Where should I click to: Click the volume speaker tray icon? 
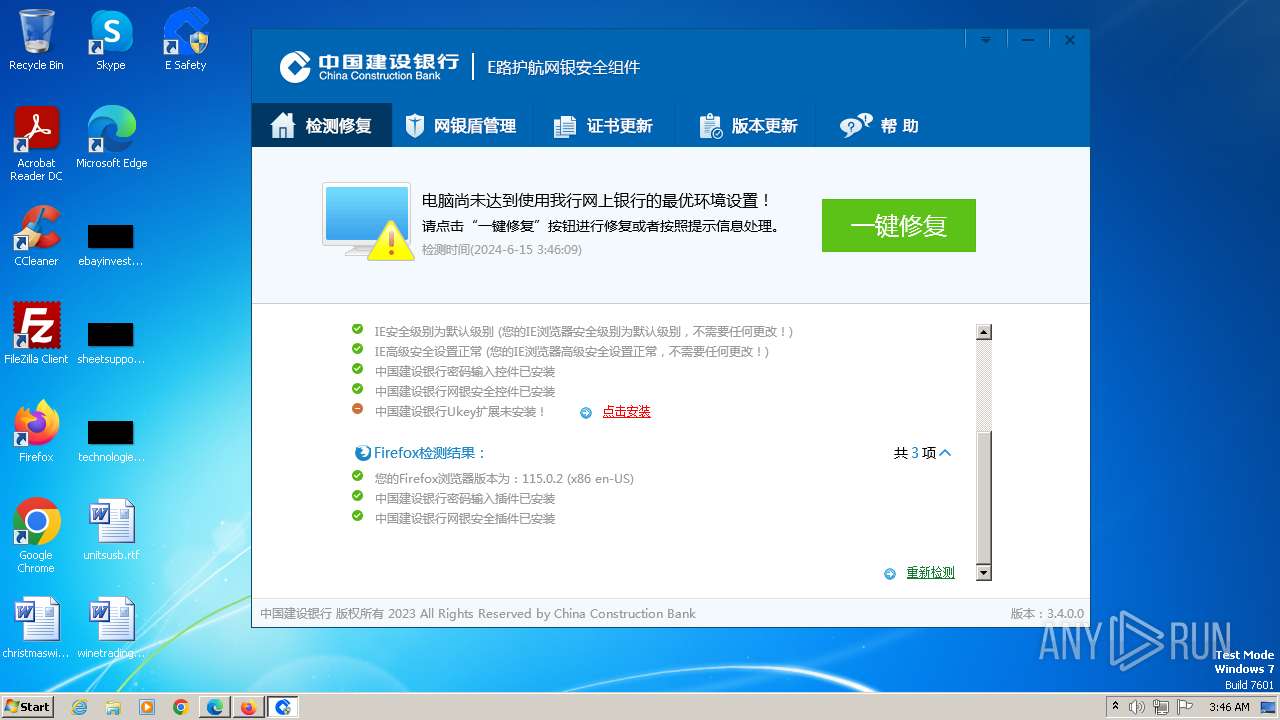coord(1137,707)
